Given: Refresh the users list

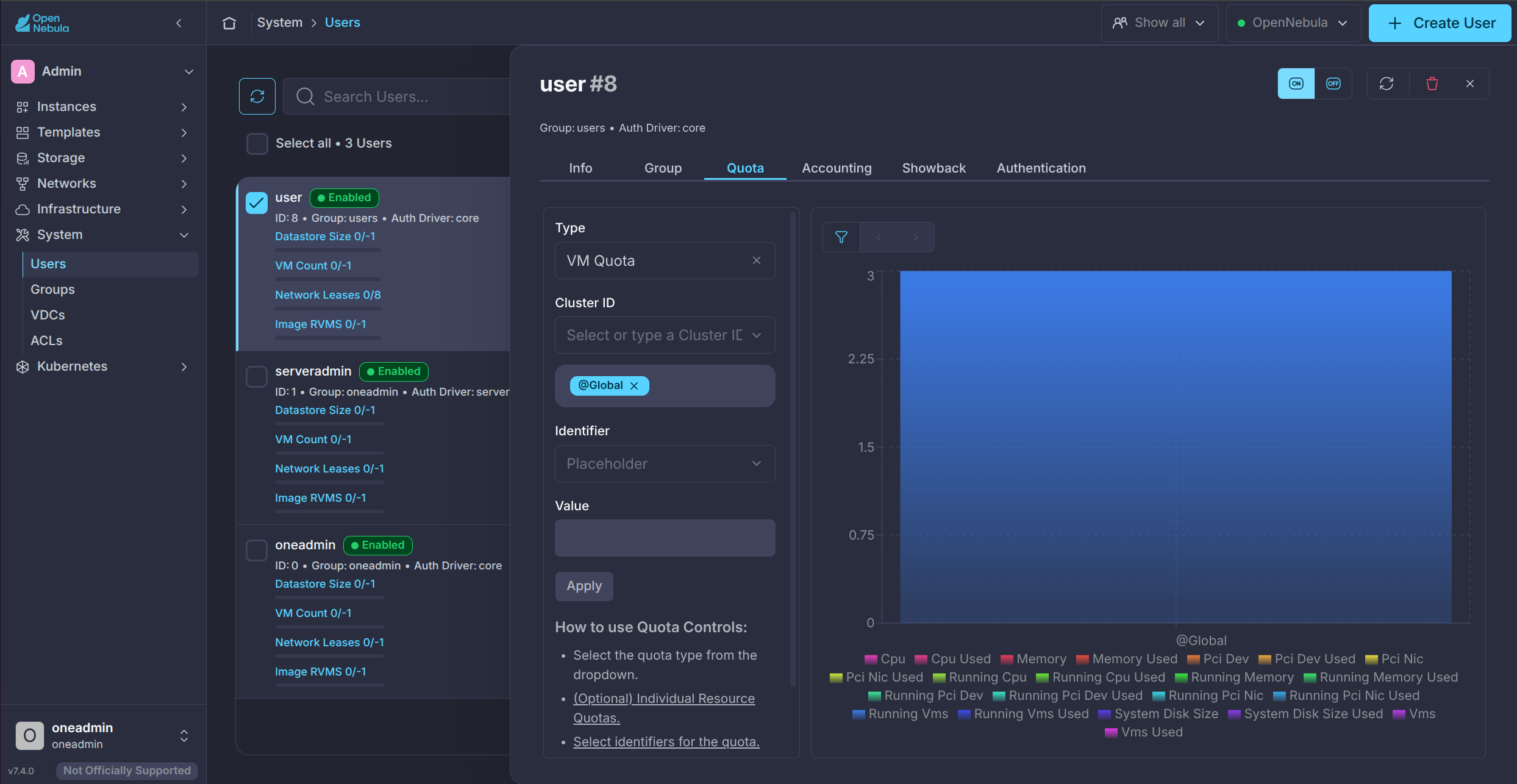Looking at the screenshot, I should [257, 96].
